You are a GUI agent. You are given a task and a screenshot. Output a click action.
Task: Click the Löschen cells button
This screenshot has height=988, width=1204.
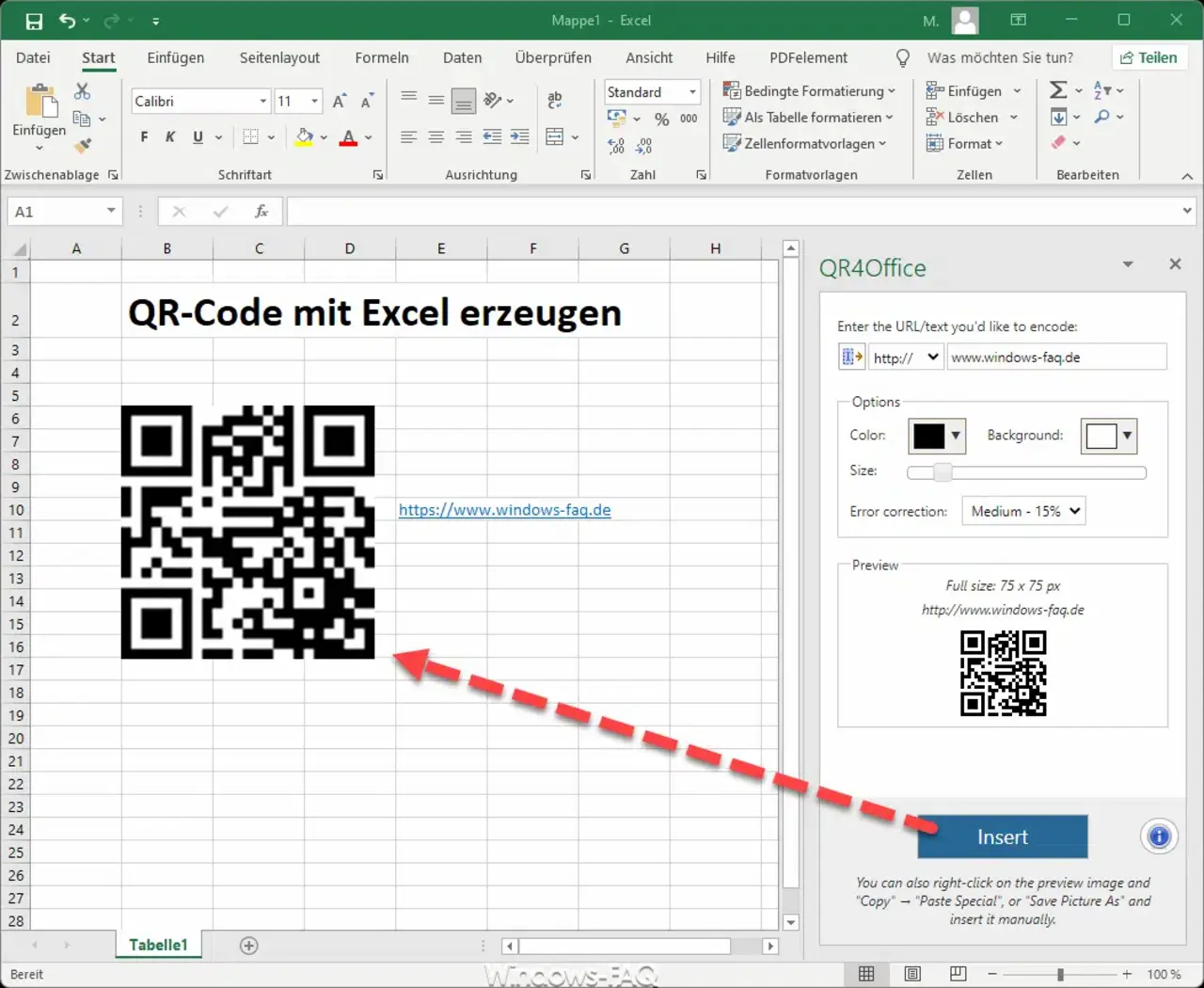coord(973,118)
